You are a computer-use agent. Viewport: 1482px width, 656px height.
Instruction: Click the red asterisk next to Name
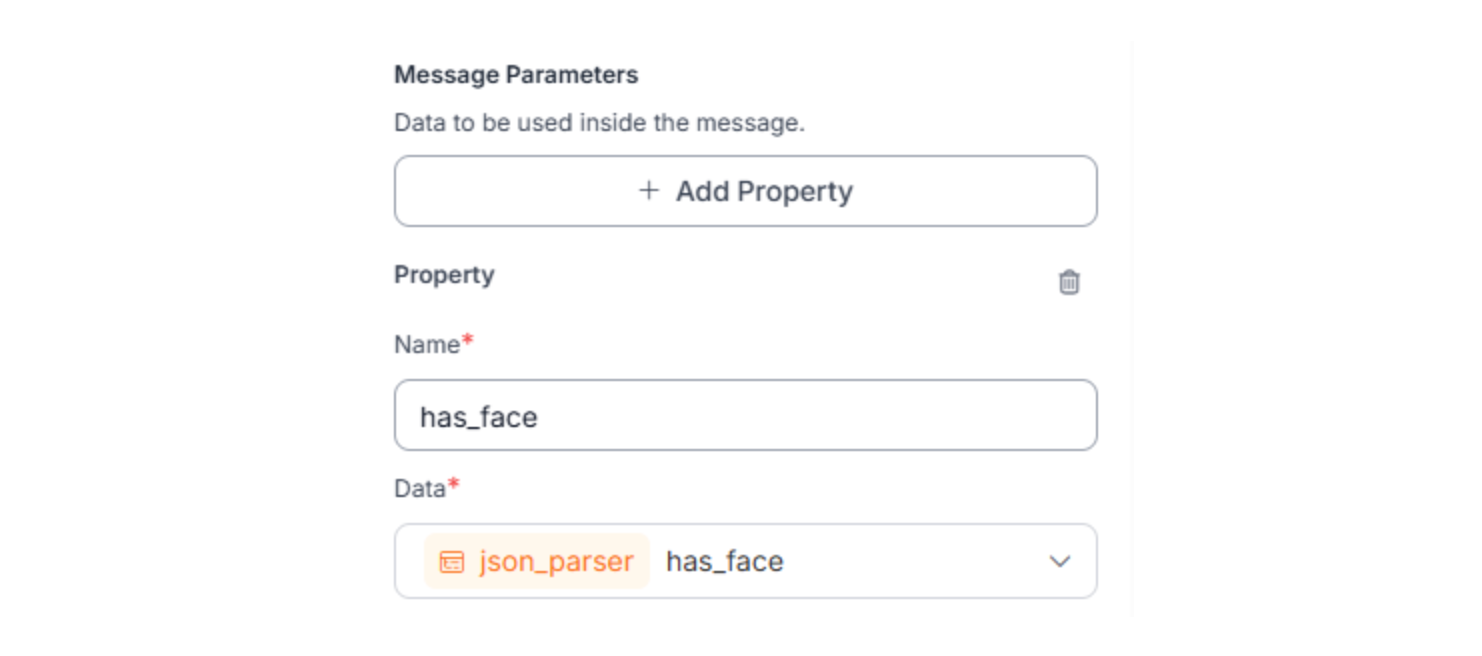(x=467, y=341)
